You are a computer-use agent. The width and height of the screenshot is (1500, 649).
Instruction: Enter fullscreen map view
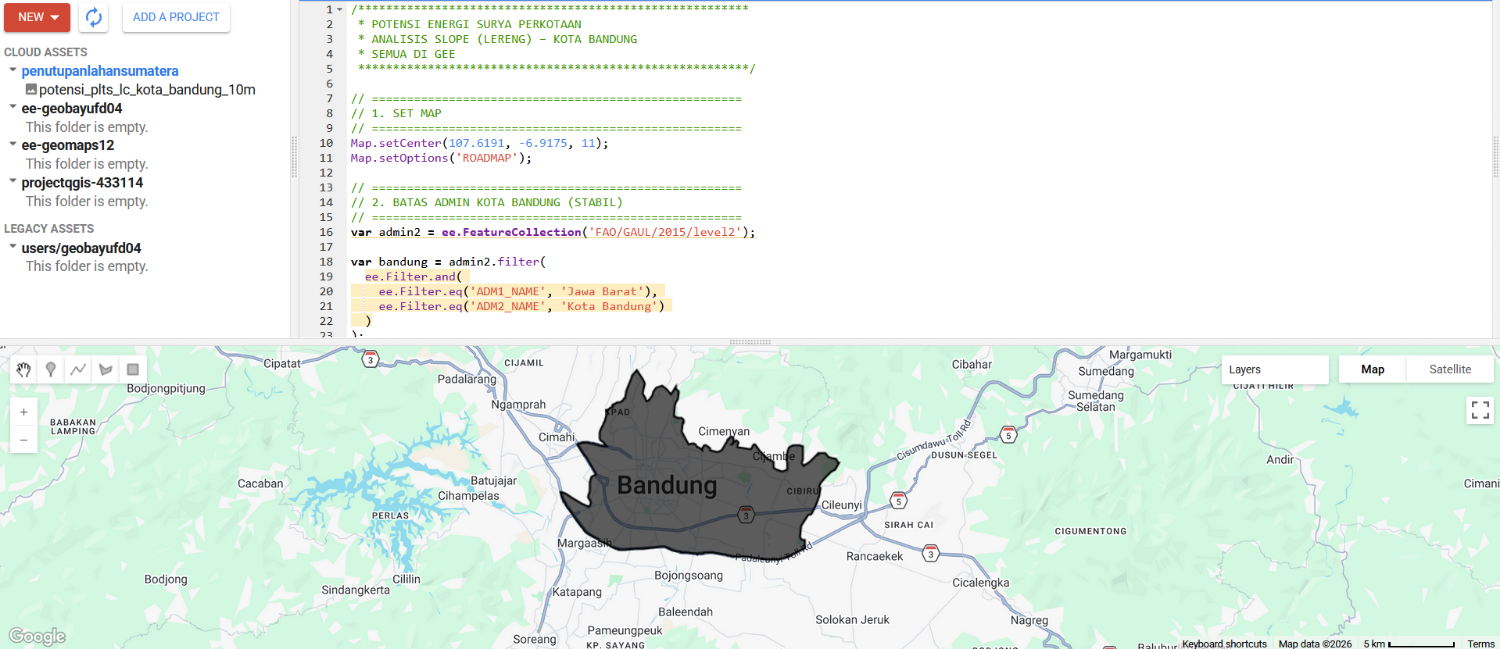coord(1479,410)
